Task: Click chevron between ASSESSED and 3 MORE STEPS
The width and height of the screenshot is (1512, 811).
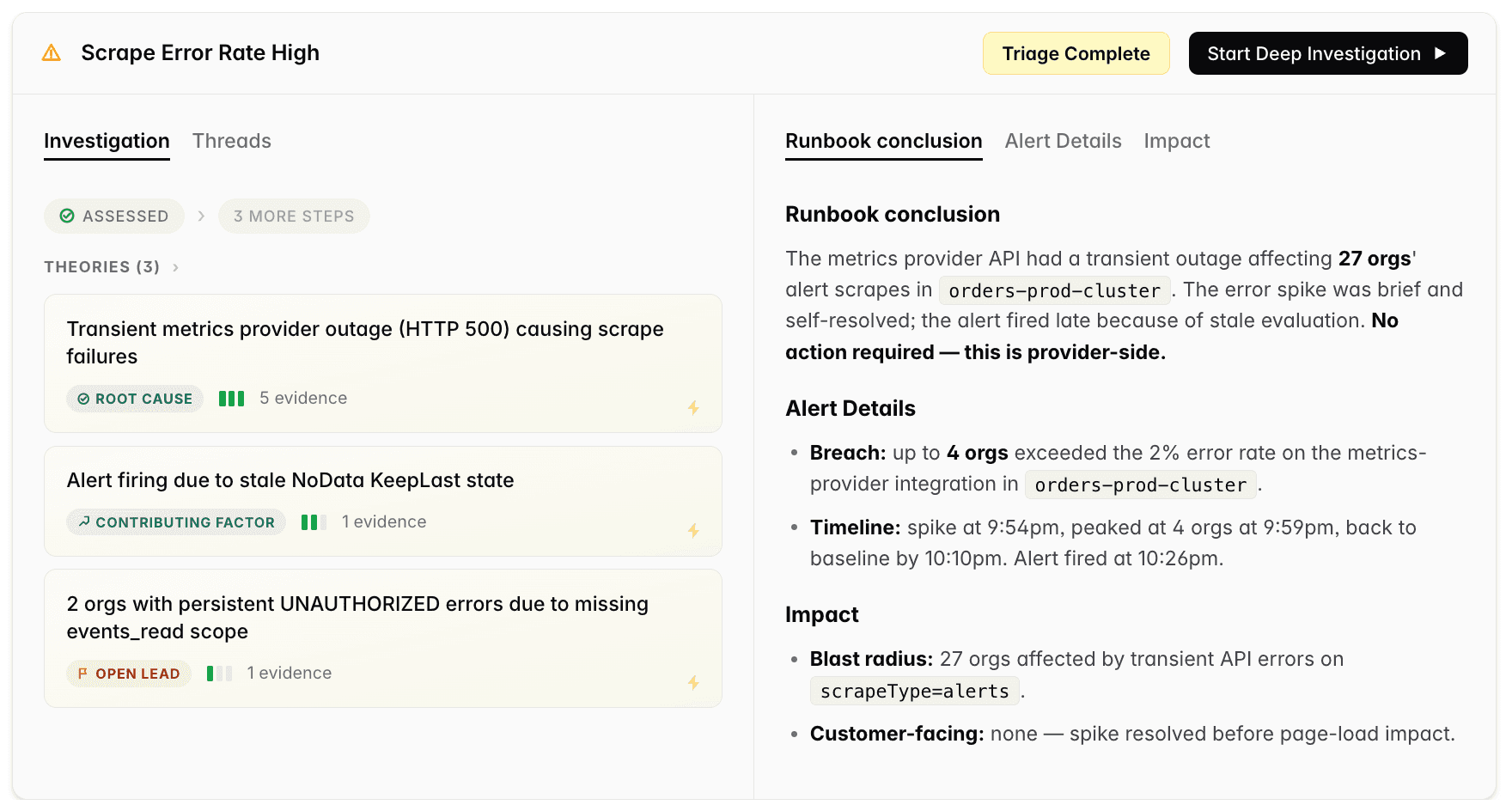Action: [x=201, y=216]
